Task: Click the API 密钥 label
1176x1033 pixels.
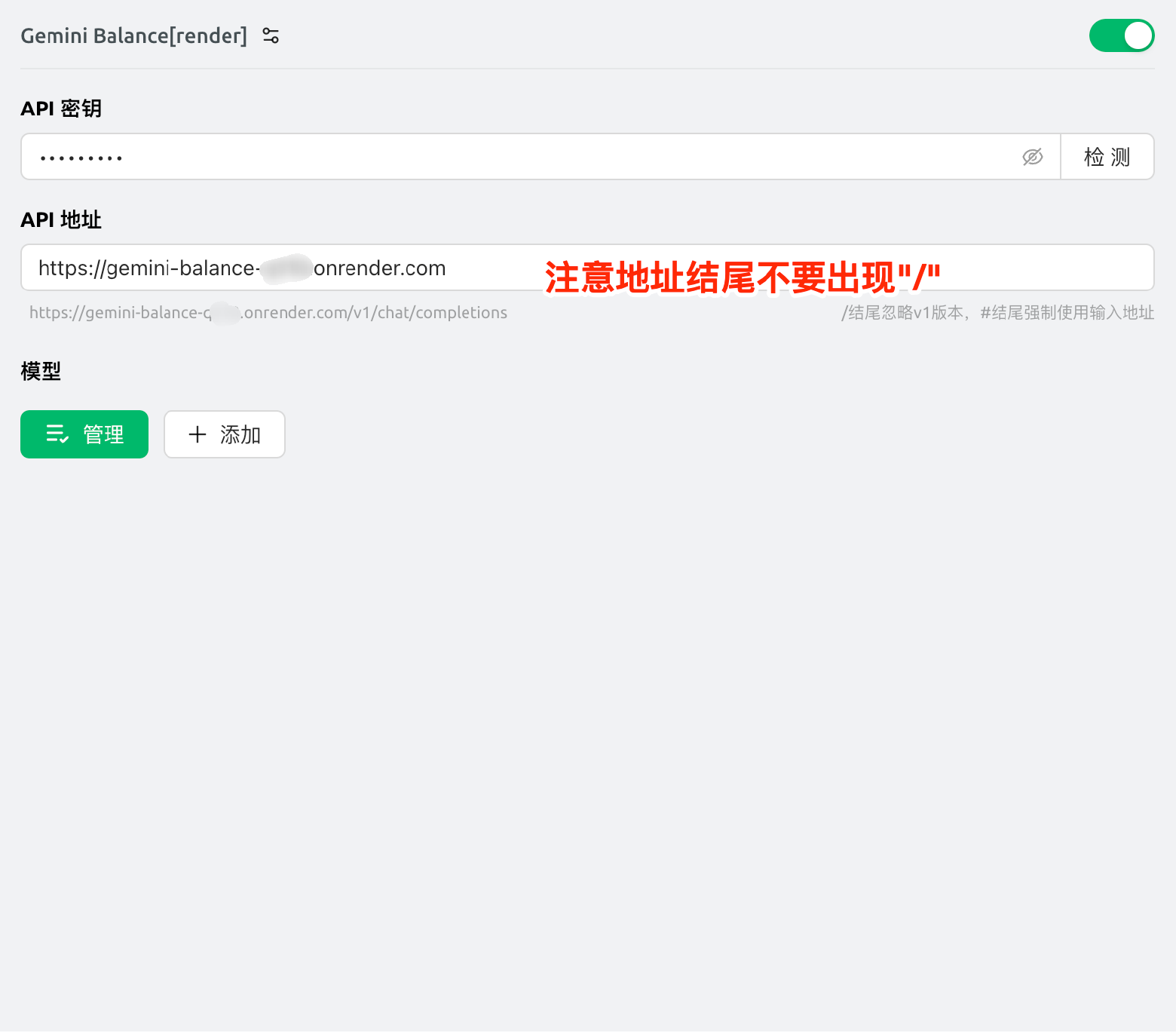Action: 61,109
